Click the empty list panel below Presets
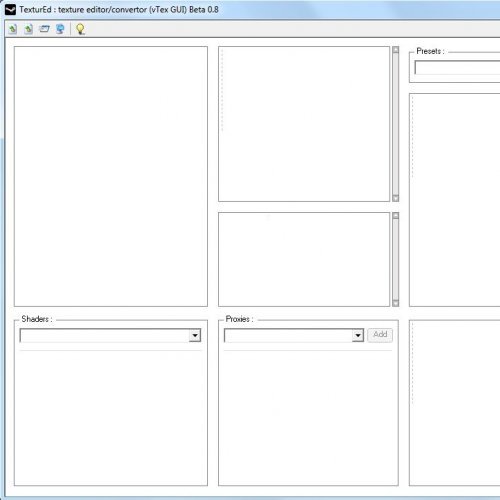Viewport: 500px width, 500px height. [x=455, y=200]
